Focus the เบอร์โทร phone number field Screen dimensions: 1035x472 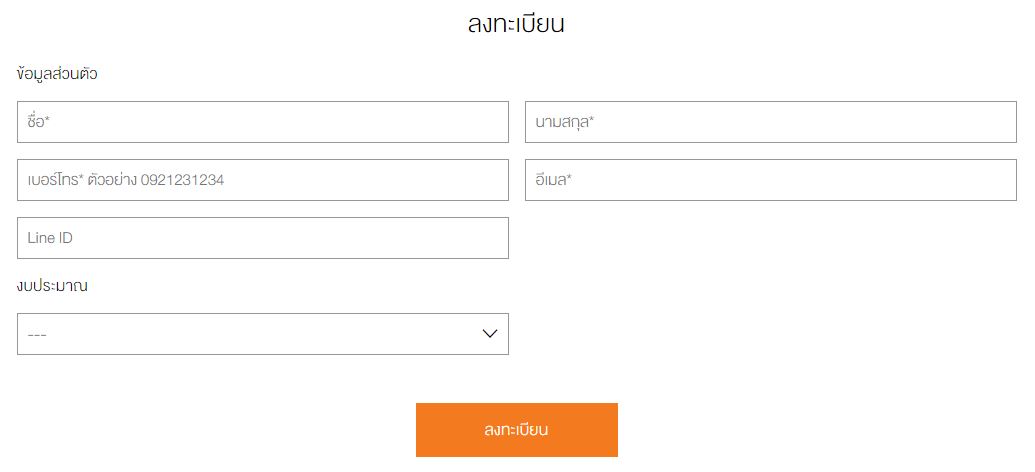262,180
